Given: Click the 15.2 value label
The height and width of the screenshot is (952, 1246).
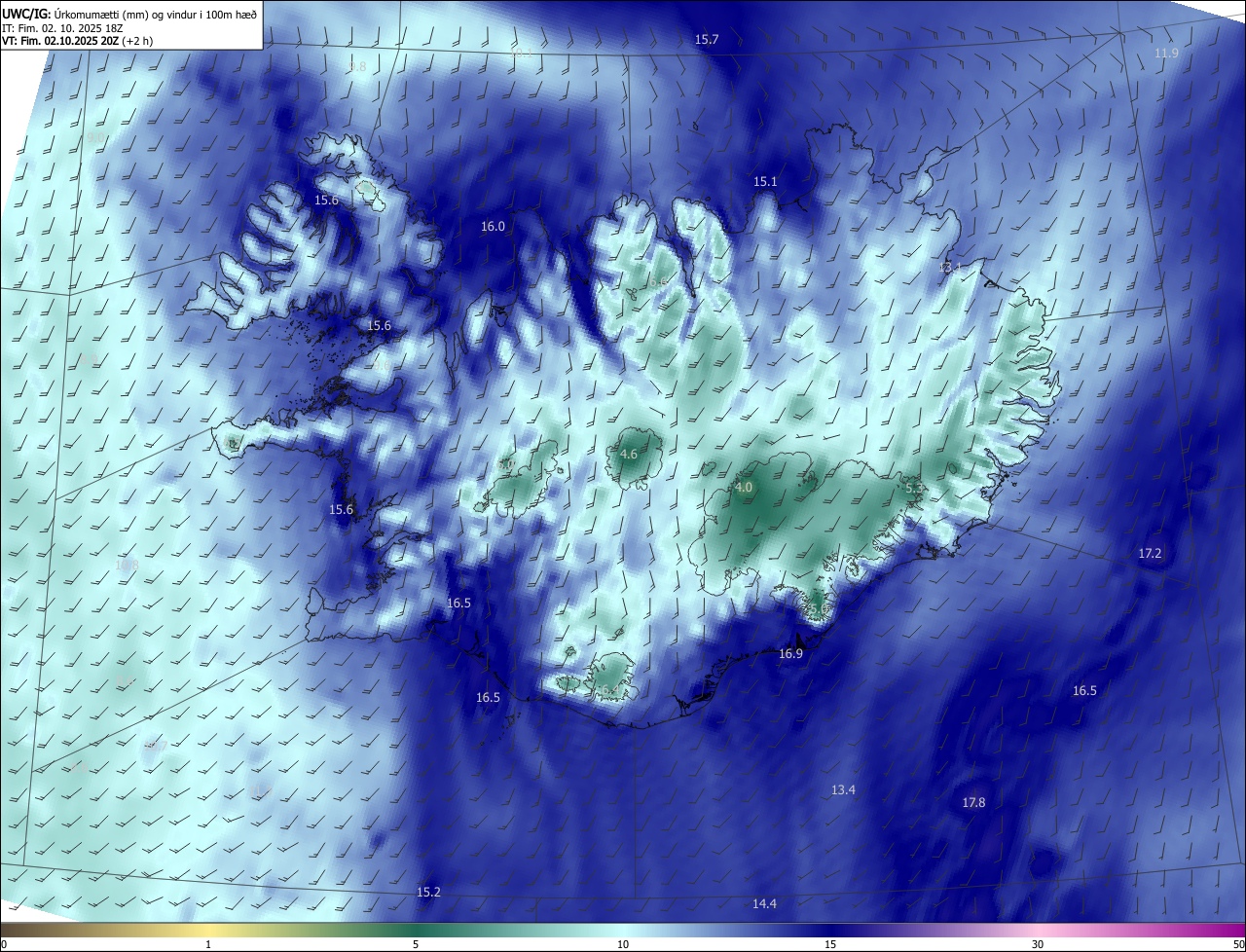Looking at the screenshot, I should (428, 893).
